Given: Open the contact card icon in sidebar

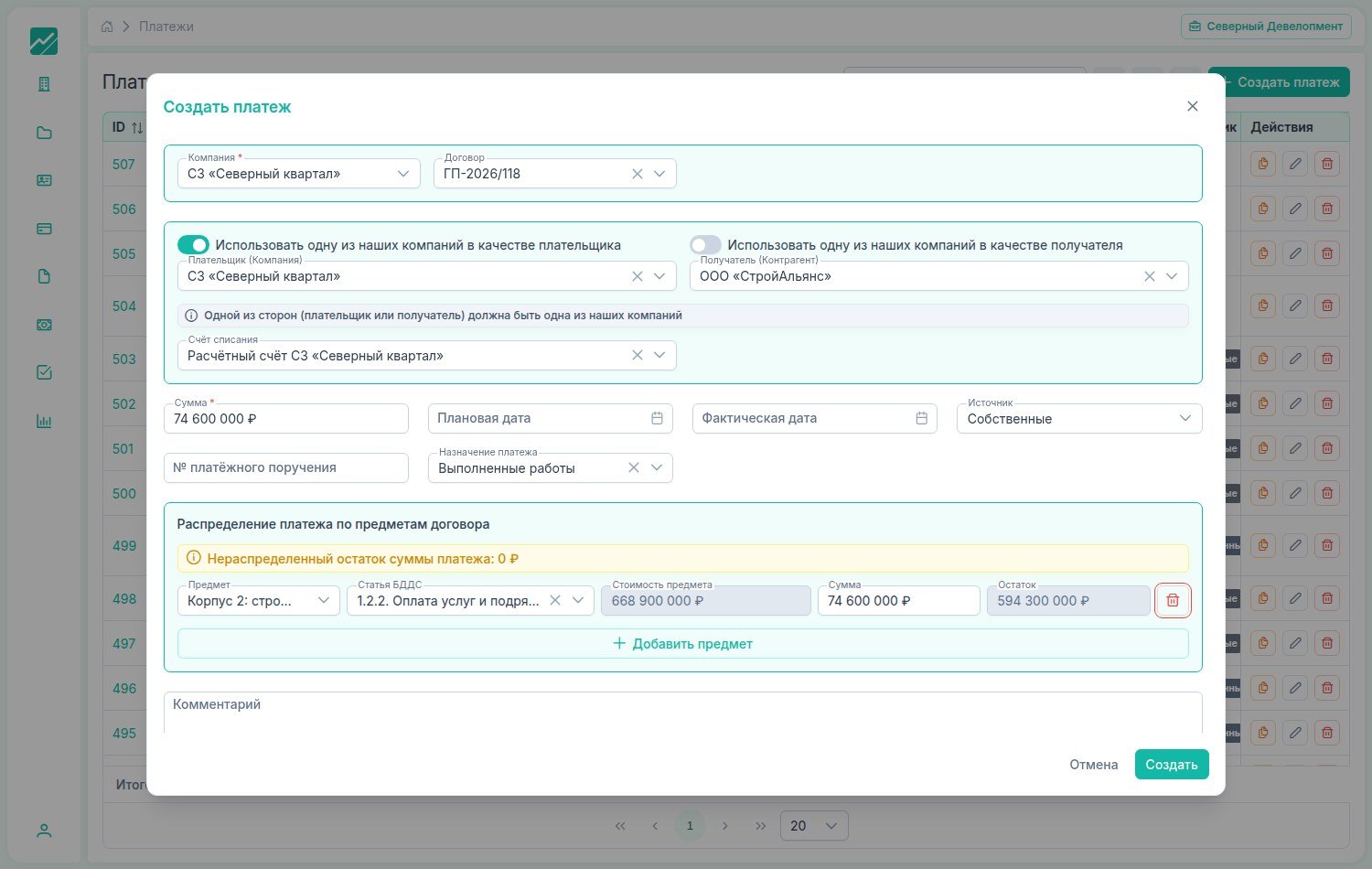Looking at the screenshot, I should tap(44, 180).
